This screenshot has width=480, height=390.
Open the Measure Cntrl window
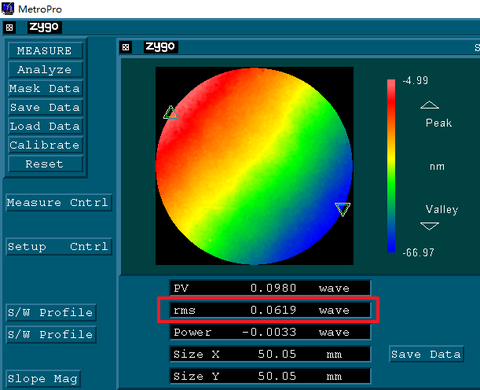(x=58, y=202)
